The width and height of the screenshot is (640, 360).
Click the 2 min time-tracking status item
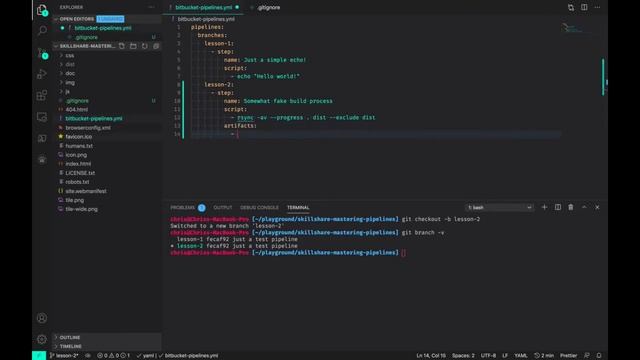tap(544, 356)
